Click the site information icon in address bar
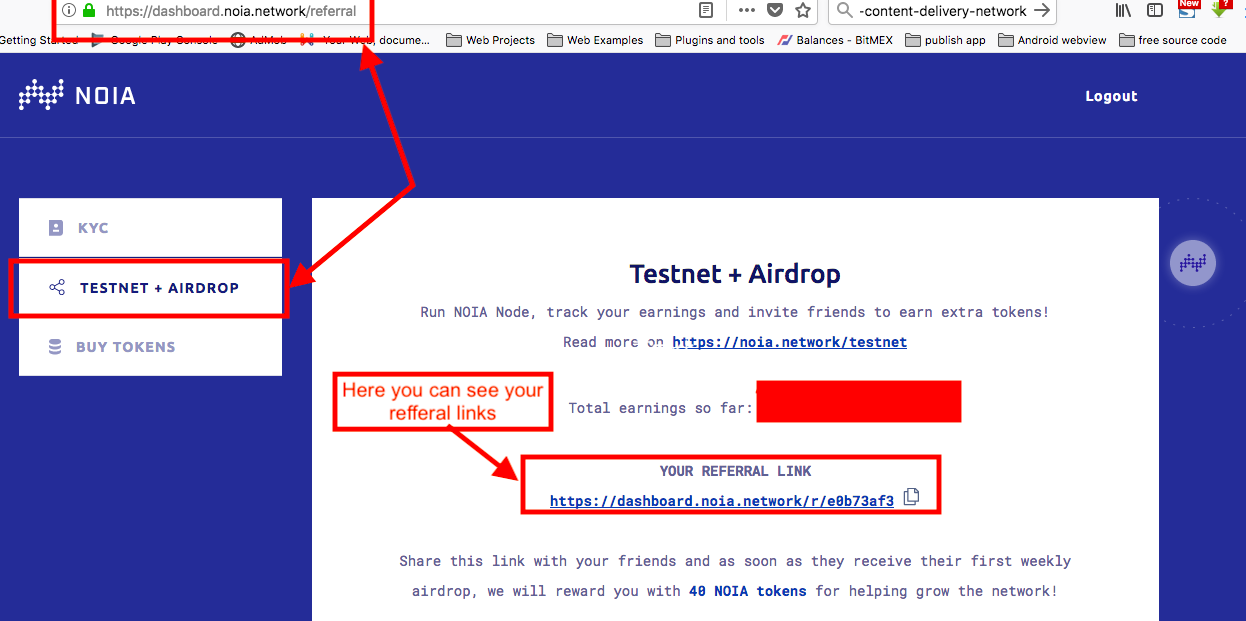 [69, 10]
